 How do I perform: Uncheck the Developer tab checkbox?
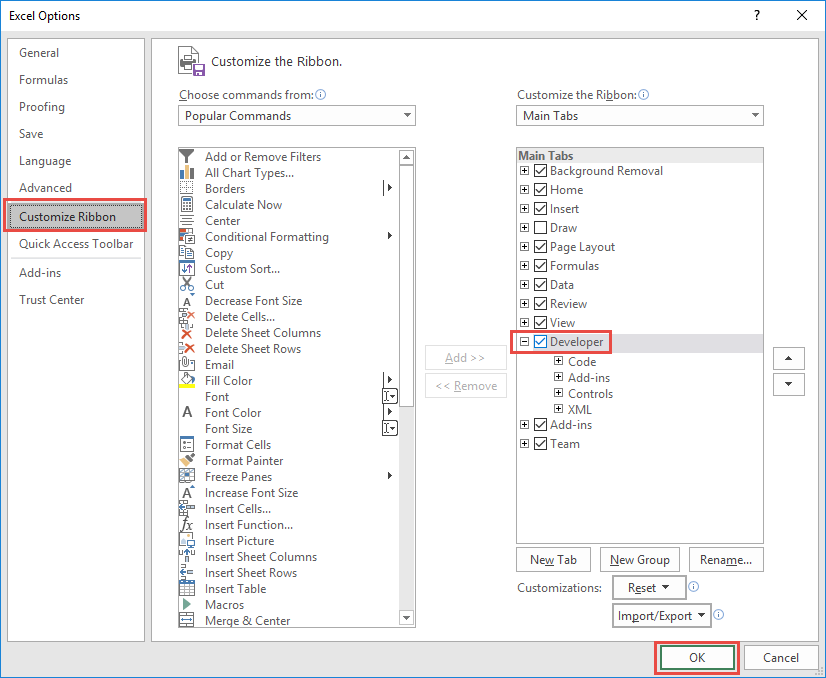[x=538, y=342]
